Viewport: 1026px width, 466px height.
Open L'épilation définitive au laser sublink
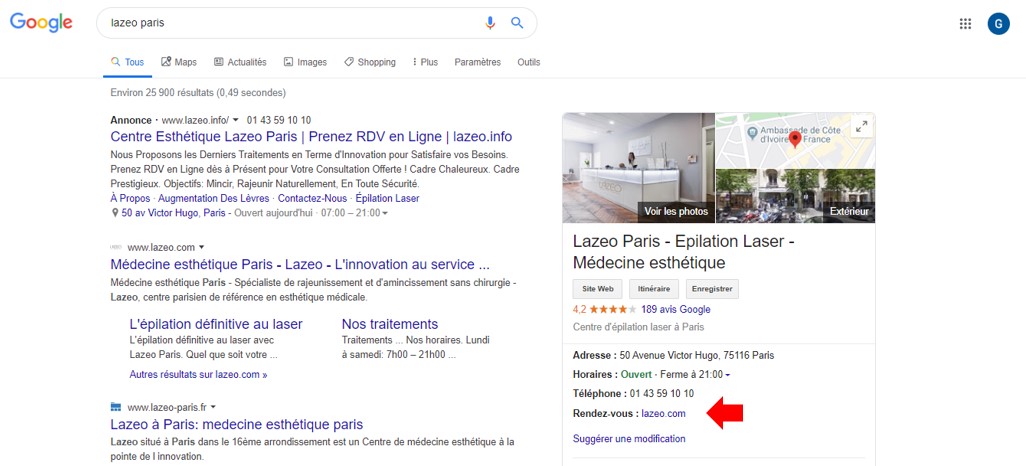(217, 324)
